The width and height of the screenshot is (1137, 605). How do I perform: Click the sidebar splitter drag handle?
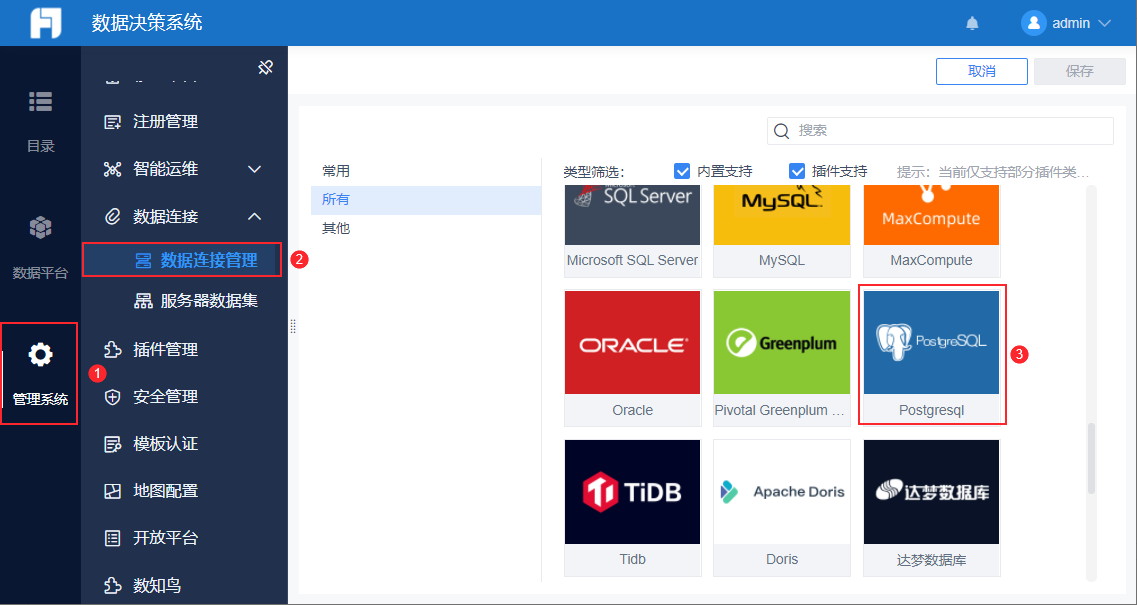[x=293, y=326]
